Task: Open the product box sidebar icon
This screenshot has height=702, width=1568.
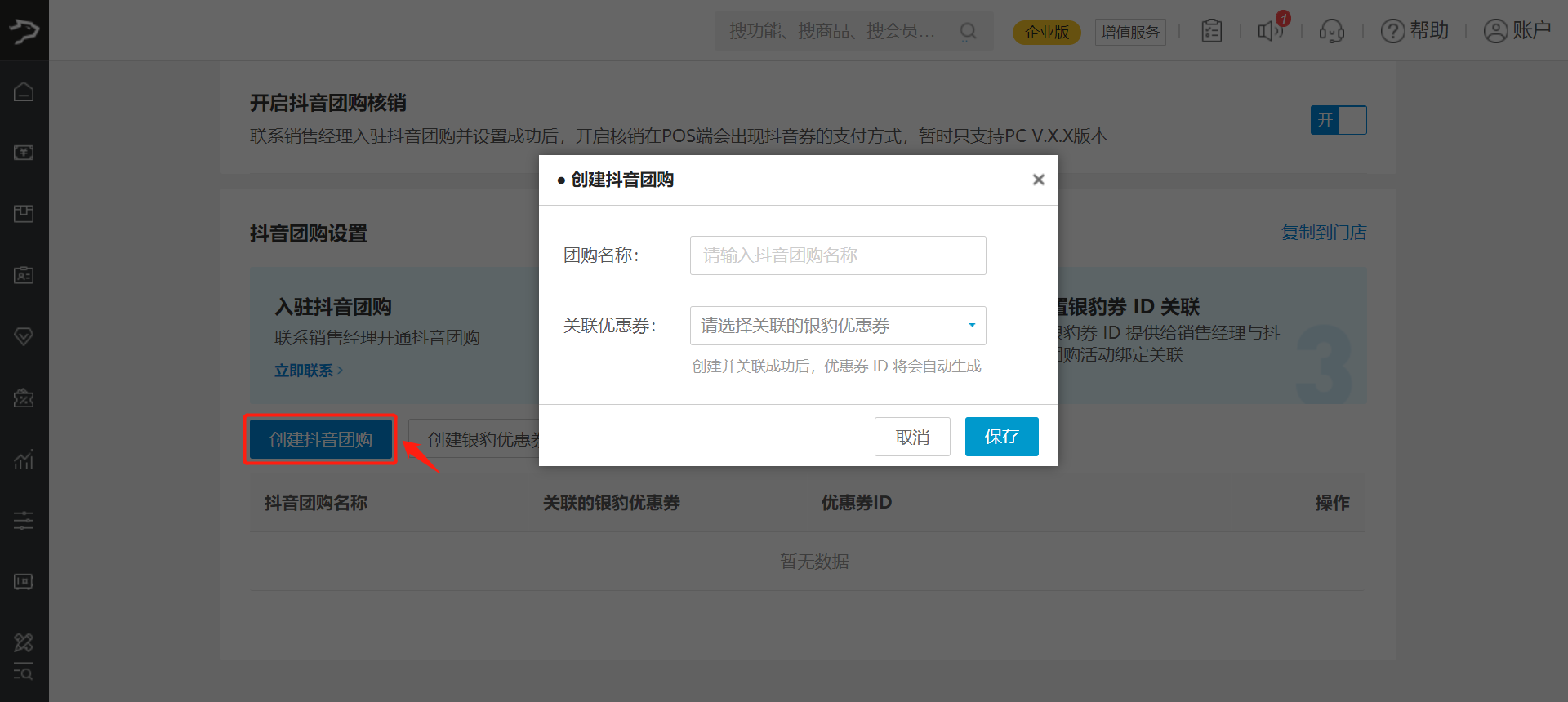Action: pyautogui.click(x=24, y=214)
